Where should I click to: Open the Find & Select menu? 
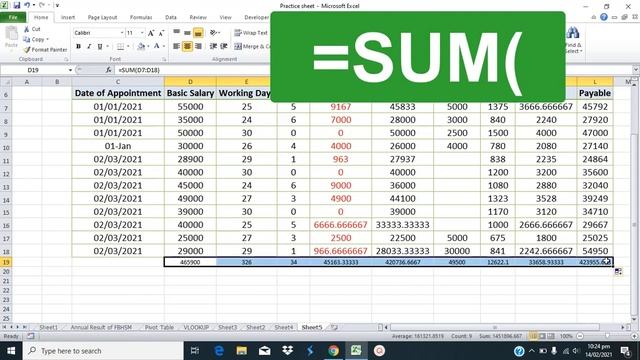[x=573, y=40]
